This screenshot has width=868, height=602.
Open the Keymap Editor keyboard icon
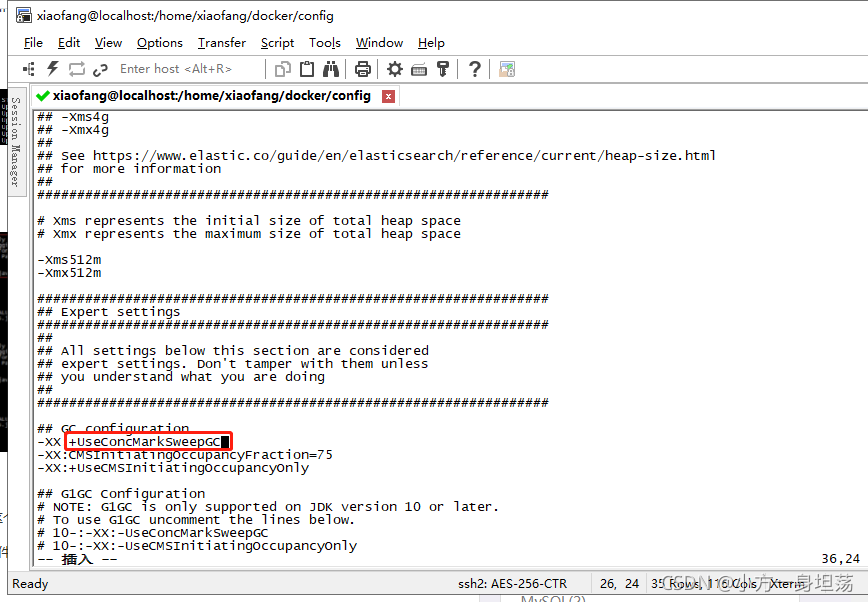[419, 70]
